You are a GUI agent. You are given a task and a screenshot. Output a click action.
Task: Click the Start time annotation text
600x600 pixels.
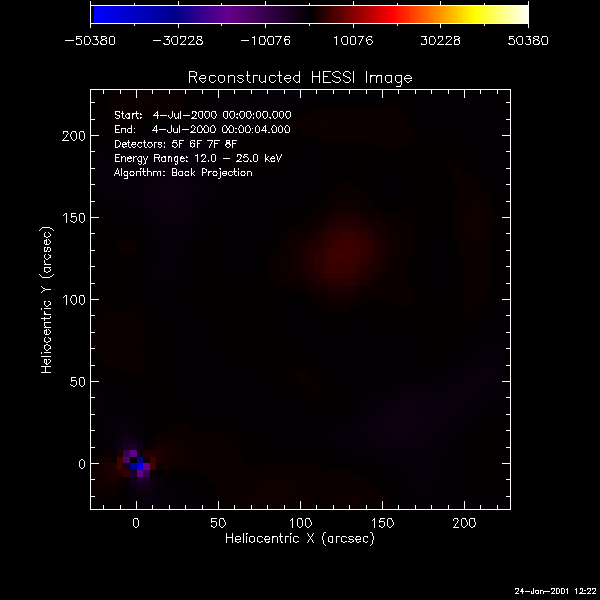coord(203,116)
